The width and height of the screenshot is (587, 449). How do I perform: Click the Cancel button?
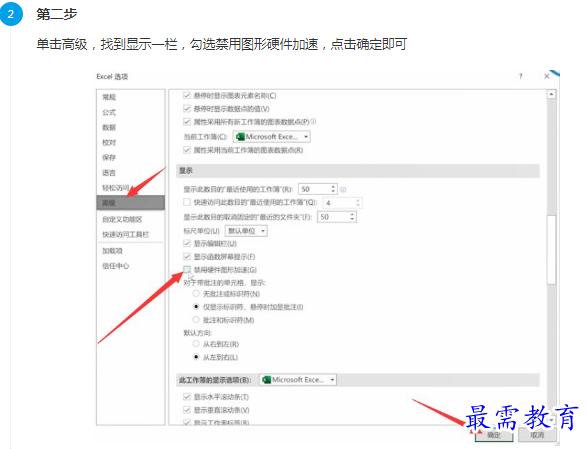[x=537, y=435]
